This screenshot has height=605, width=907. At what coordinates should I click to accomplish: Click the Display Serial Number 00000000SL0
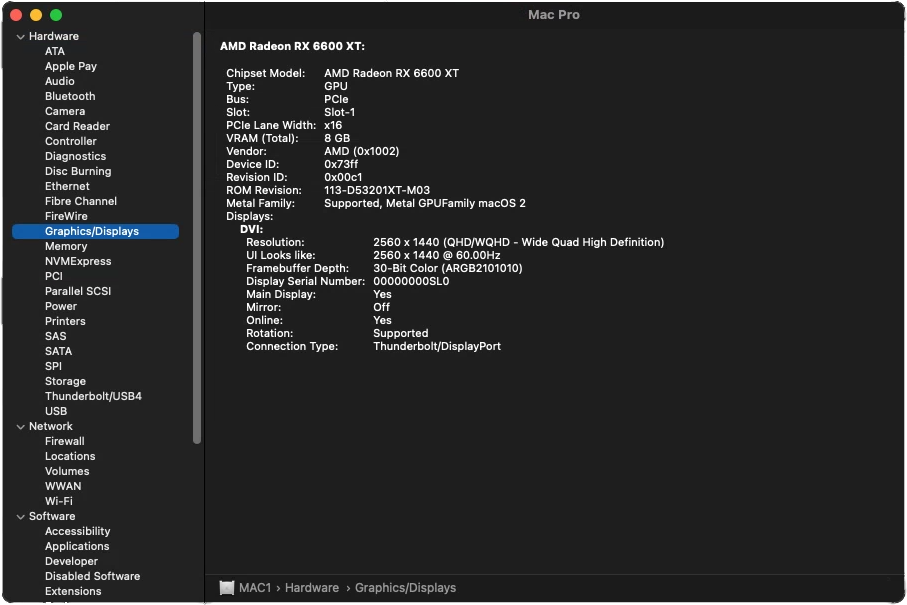coord(411,282)
